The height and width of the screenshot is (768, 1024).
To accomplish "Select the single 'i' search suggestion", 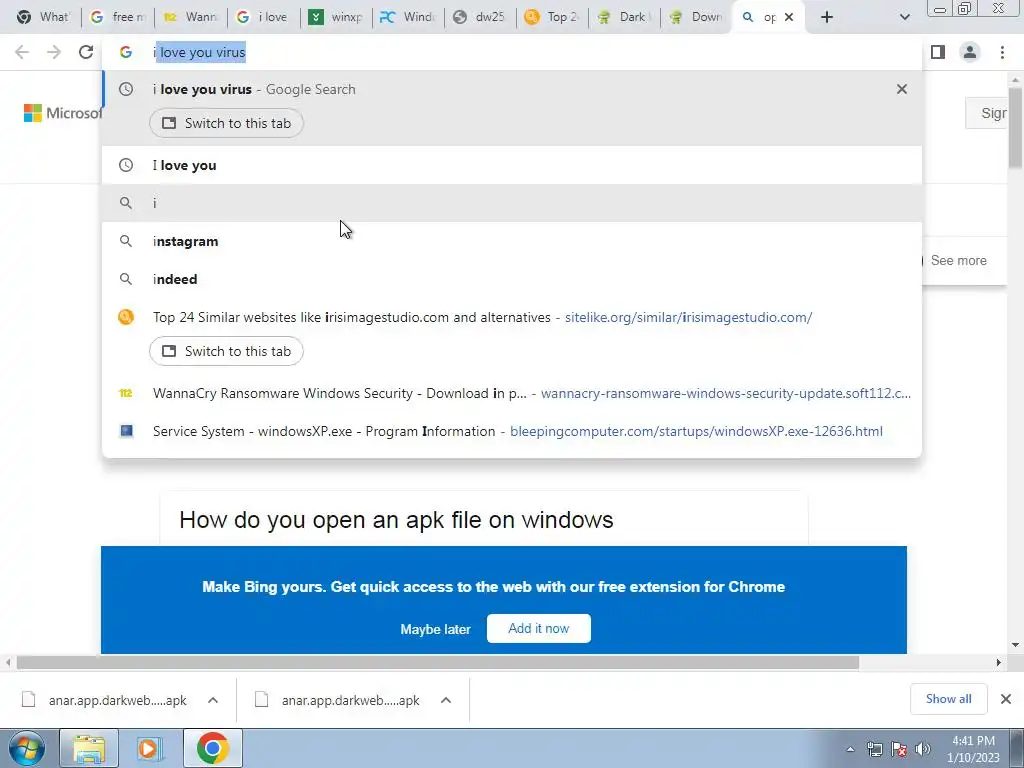I will click(x=512, y=203).
